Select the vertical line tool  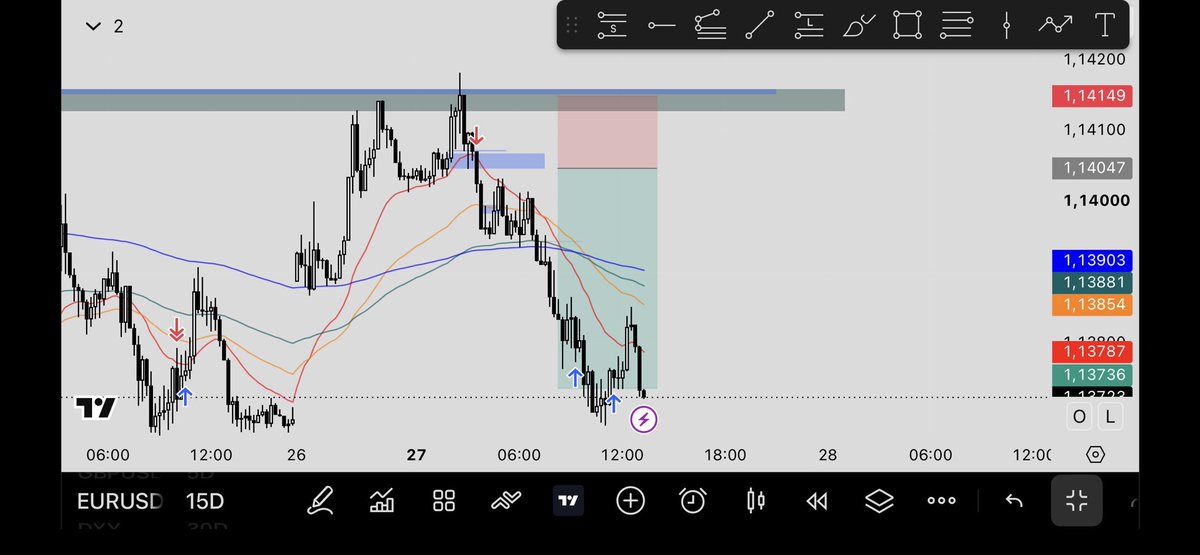(x=1006, y=25)
